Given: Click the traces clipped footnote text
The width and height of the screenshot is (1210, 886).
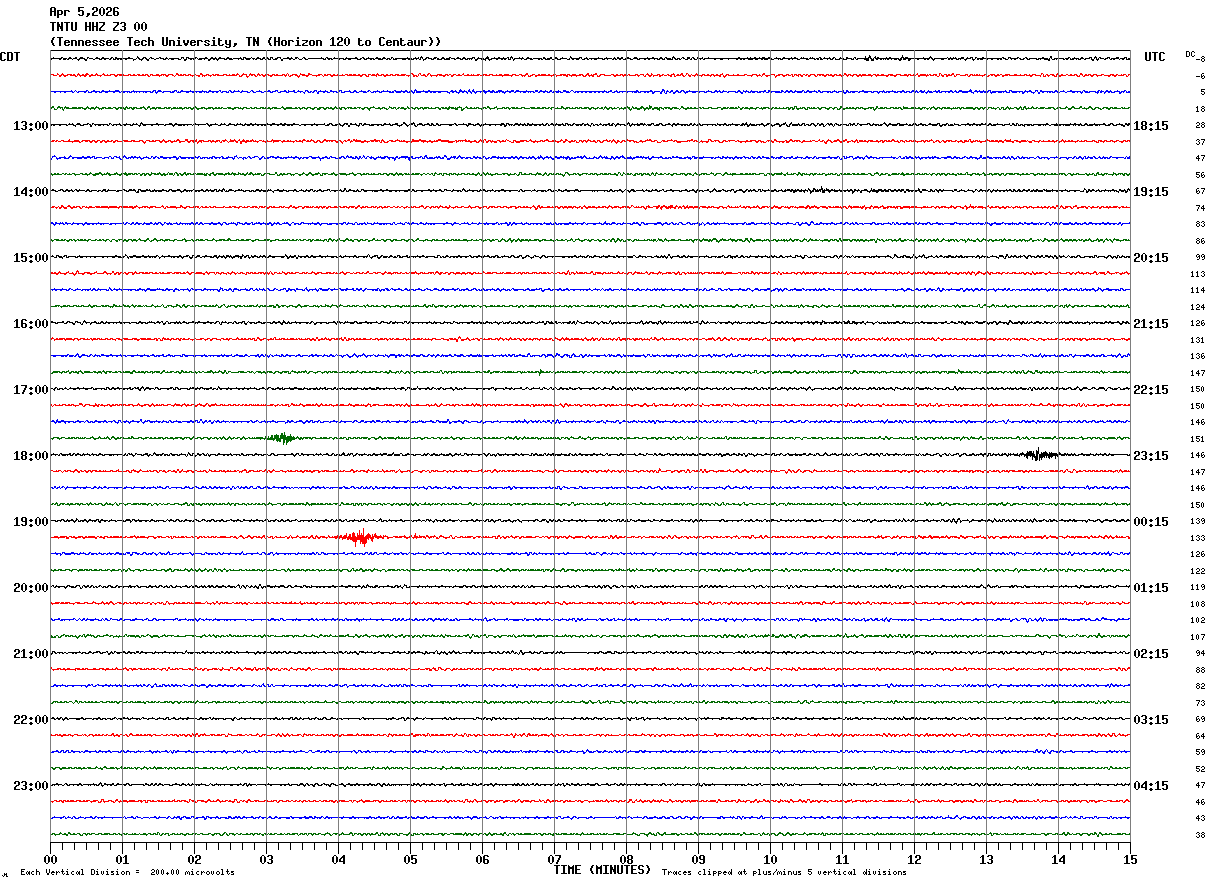Looking at the screenshot, I should 784,873.
